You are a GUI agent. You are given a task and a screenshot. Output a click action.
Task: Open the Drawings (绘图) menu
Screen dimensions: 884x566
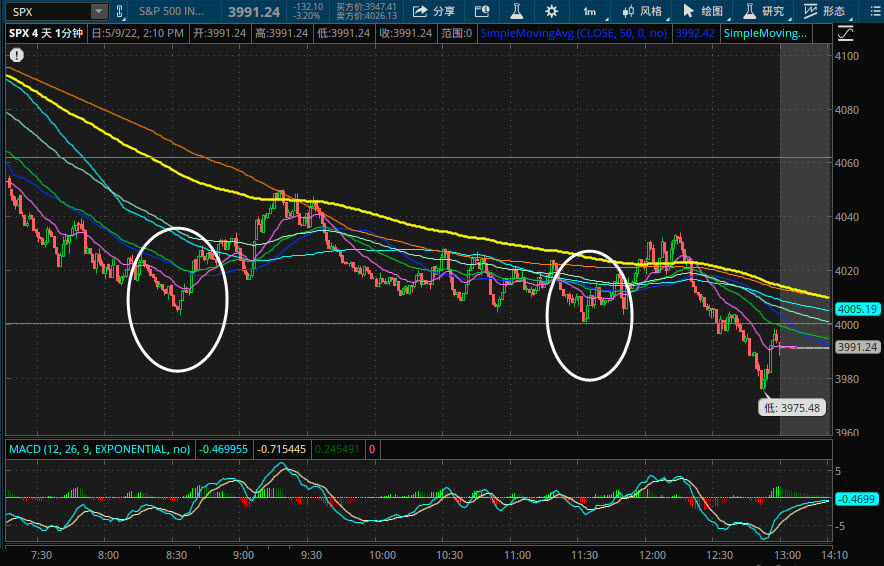click(703, 11)
